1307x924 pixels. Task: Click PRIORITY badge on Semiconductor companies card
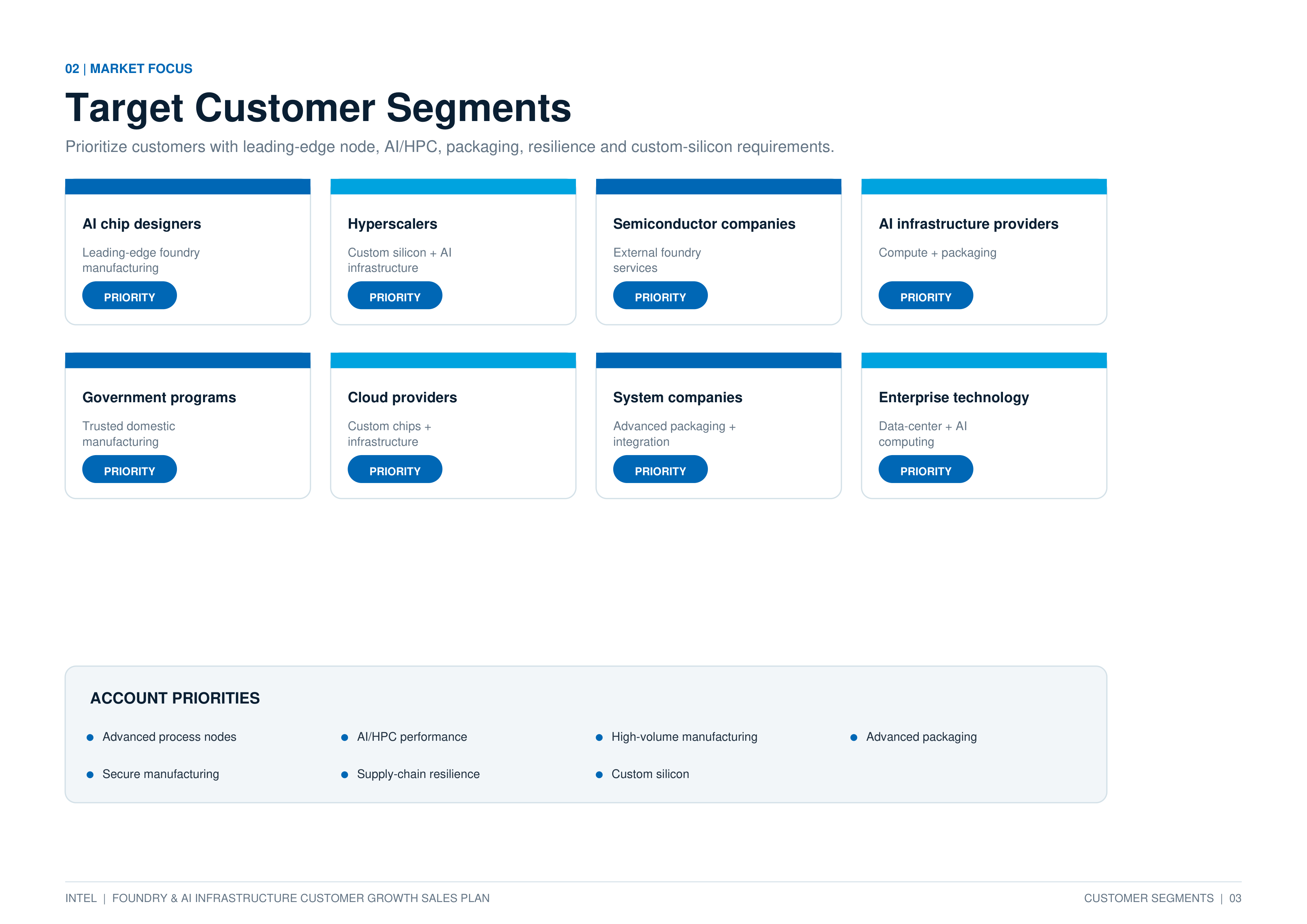click(x=660, y=296)
